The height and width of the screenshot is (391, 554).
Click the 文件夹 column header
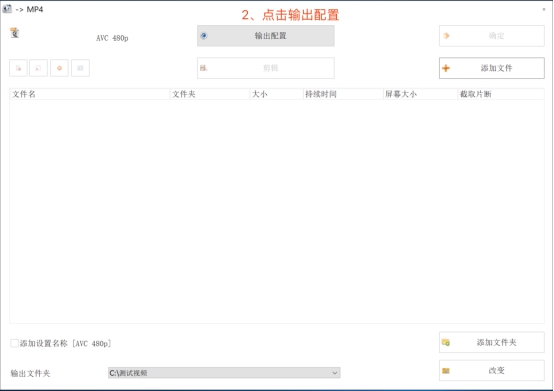(x=210, y=94)
